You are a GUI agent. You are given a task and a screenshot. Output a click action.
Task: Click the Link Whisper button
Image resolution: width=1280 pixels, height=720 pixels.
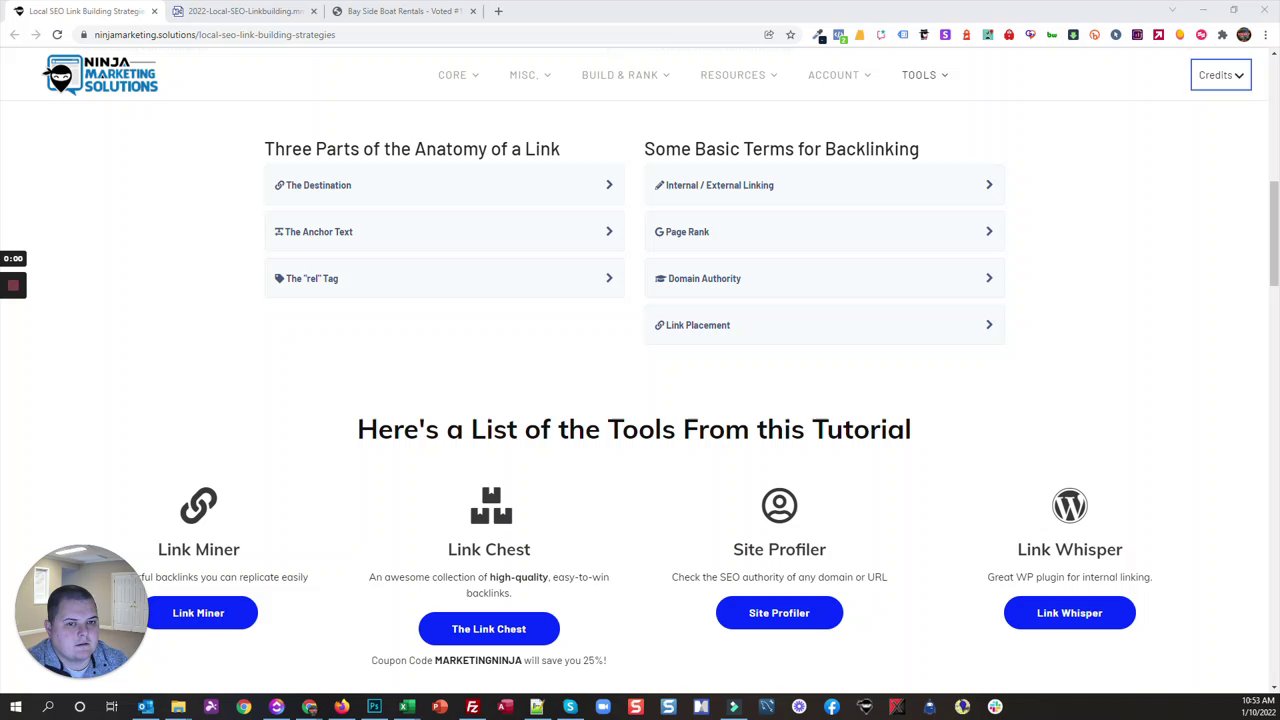(x=1069, y=613)
